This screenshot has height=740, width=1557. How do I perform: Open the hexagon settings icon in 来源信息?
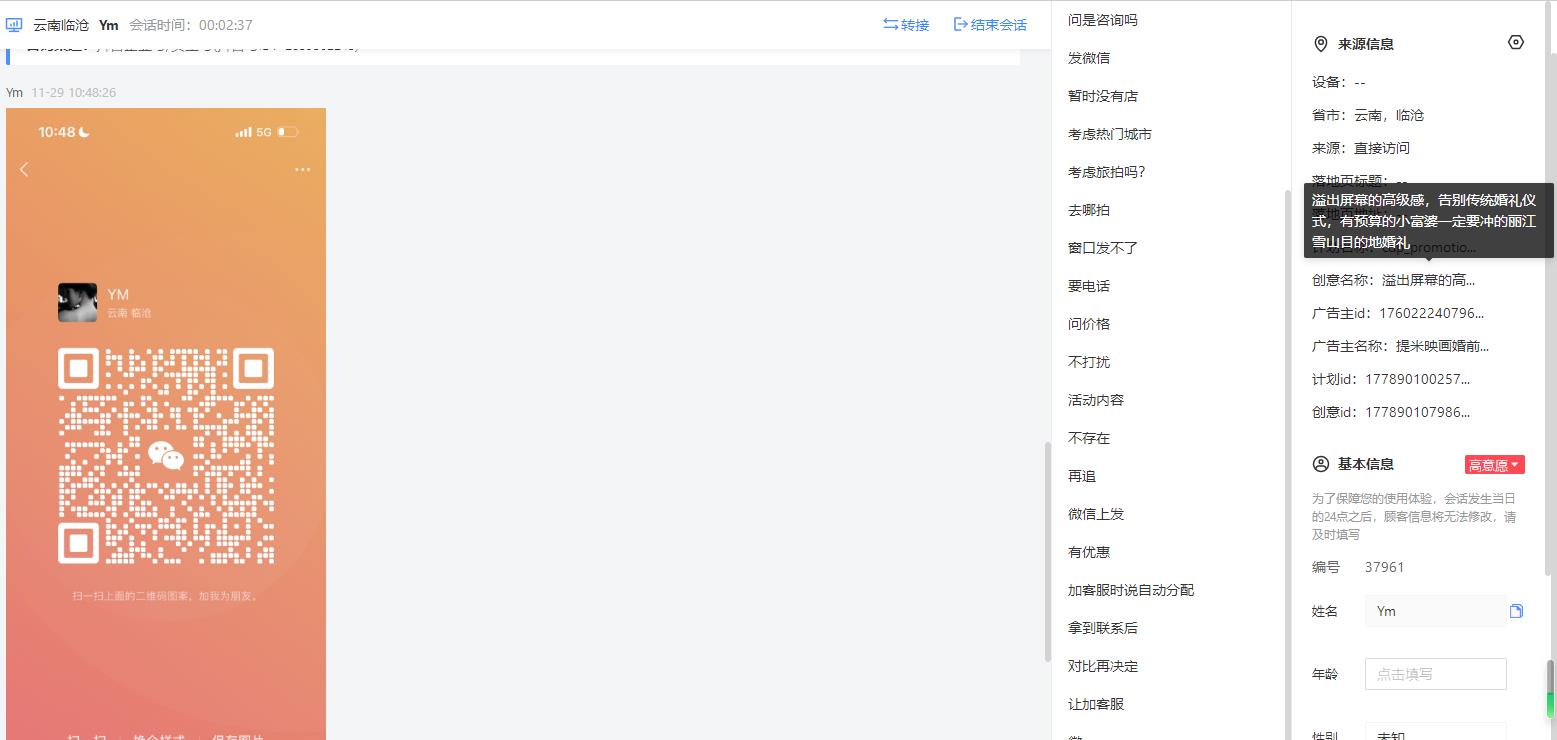1516,42
